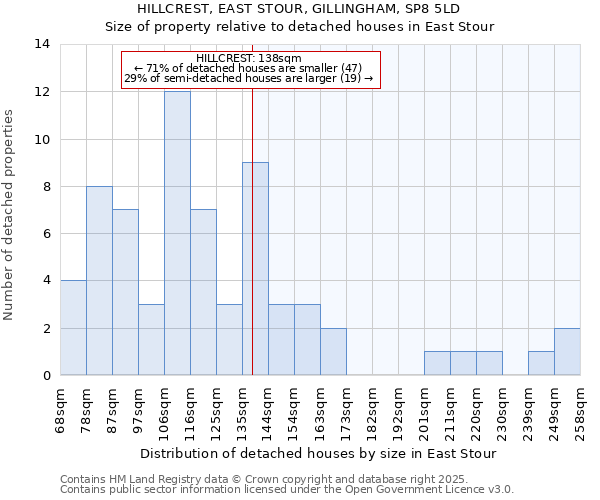Click the x-axis label '68sqm'

[x=60, y=411]
